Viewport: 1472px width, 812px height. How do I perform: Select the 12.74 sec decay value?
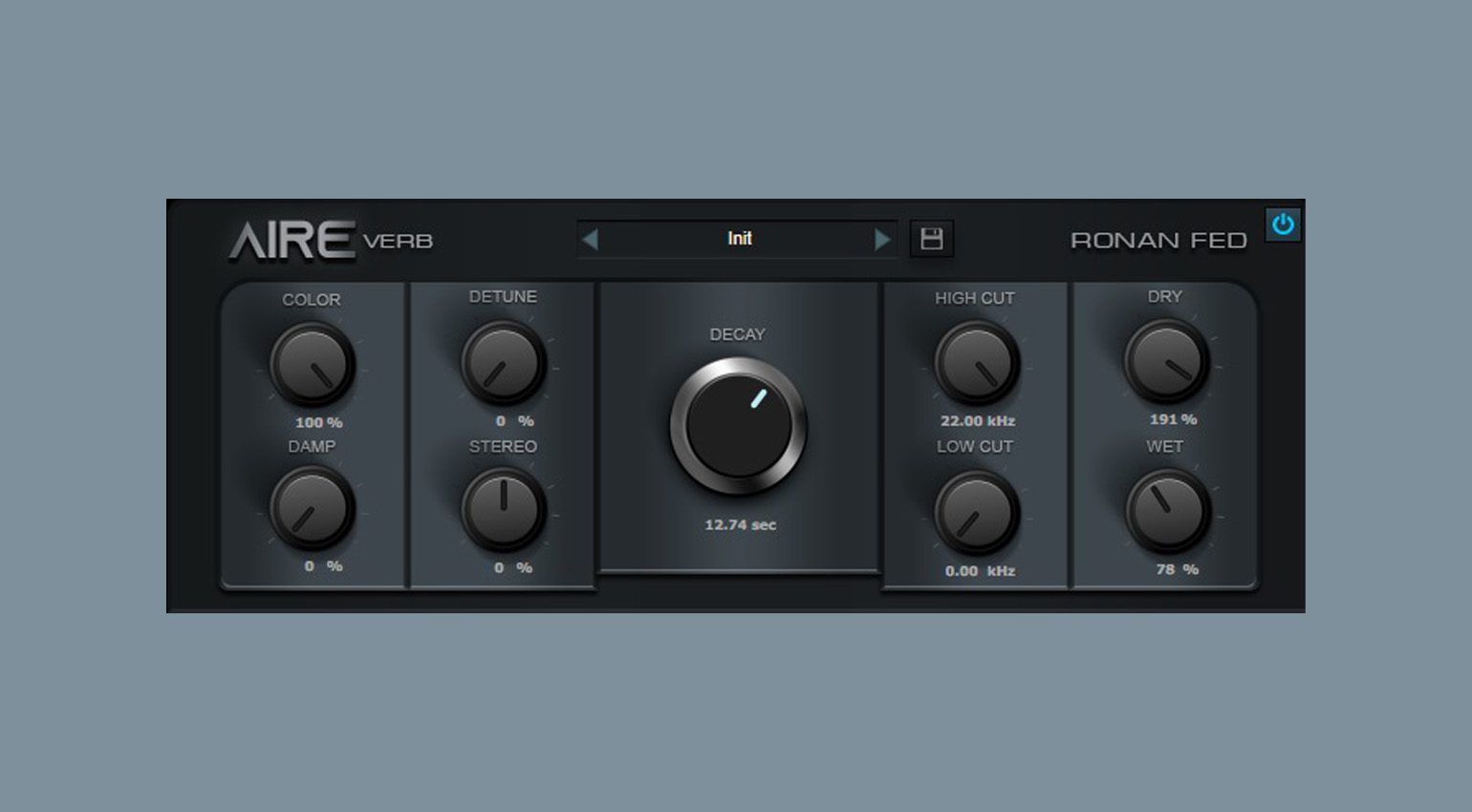(740, 524)
